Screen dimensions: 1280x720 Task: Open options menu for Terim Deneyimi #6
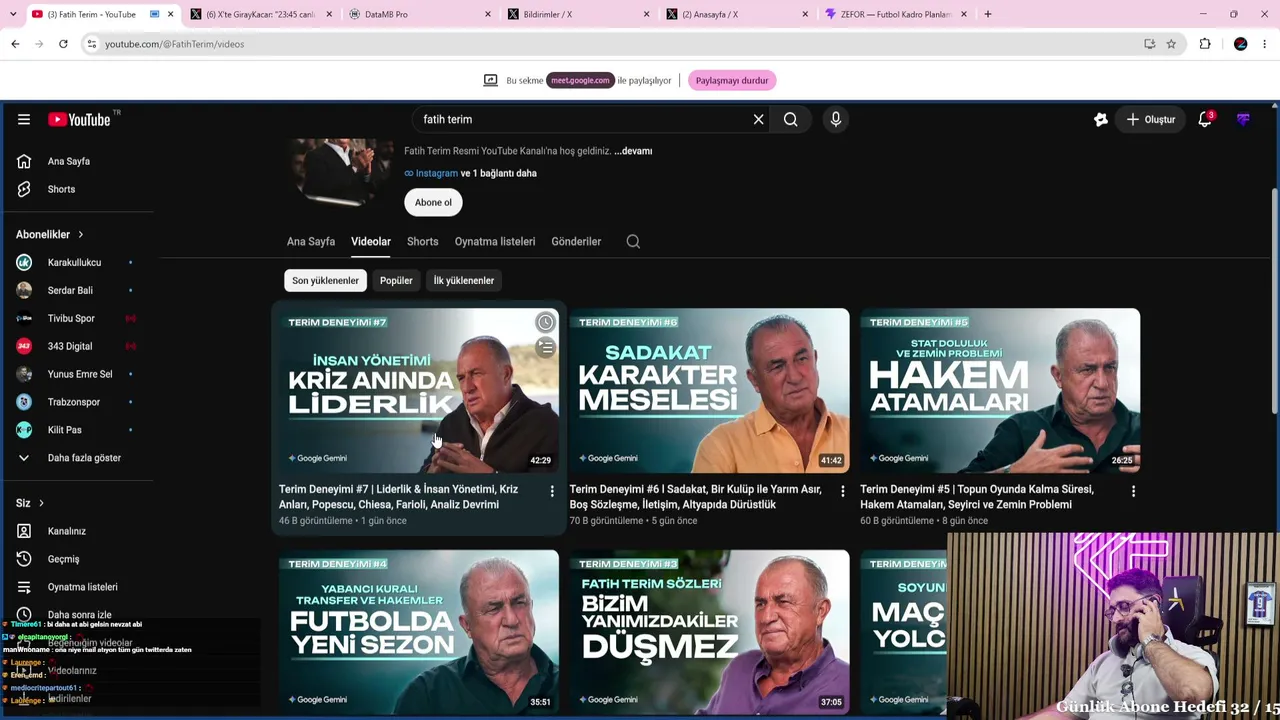click(x=842, y=491)
